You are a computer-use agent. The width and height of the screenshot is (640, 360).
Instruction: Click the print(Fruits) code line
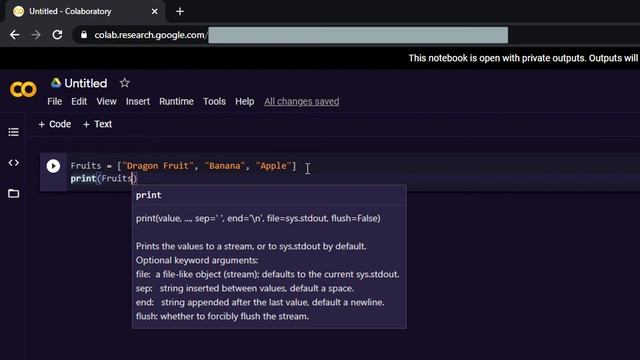click(x=104, y=178)
